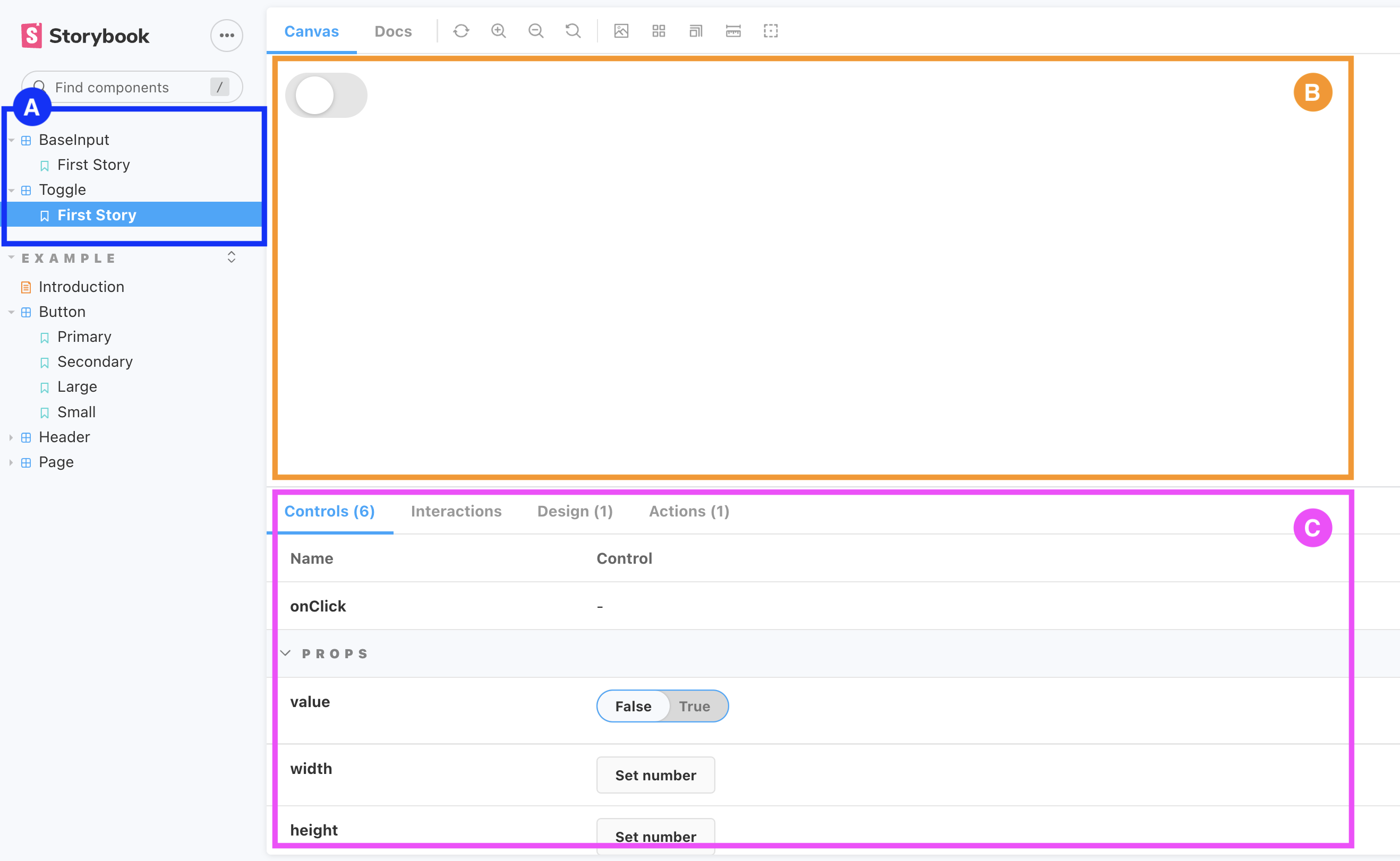Set value control to False
Screen dimensions: 1400x861
tap(633, 706)
